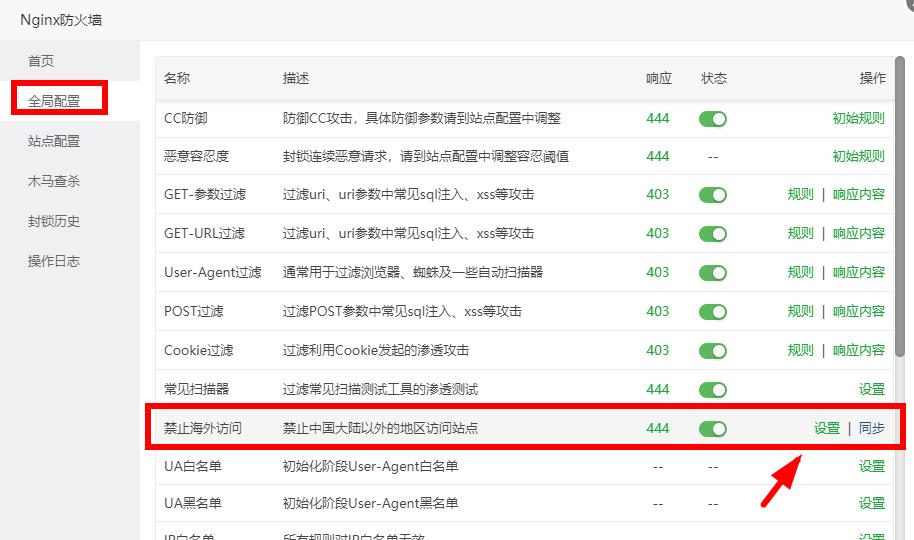
Task: Select the UA黑名单 rule name
Action: pos(193,503)
